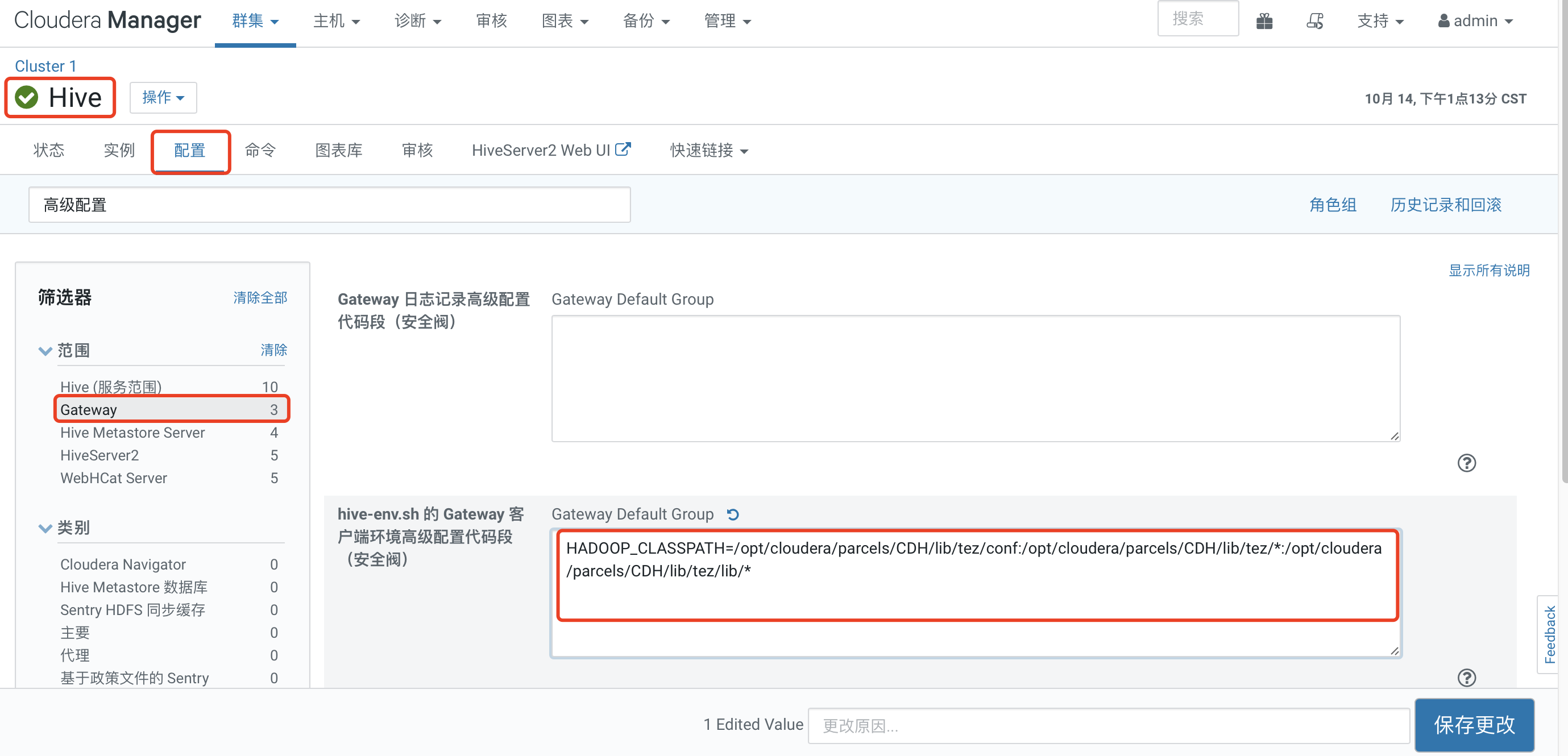Filter by Hive Metastore 数据库 category
This screenshot has width=1568, height=756.
(169, 587)
